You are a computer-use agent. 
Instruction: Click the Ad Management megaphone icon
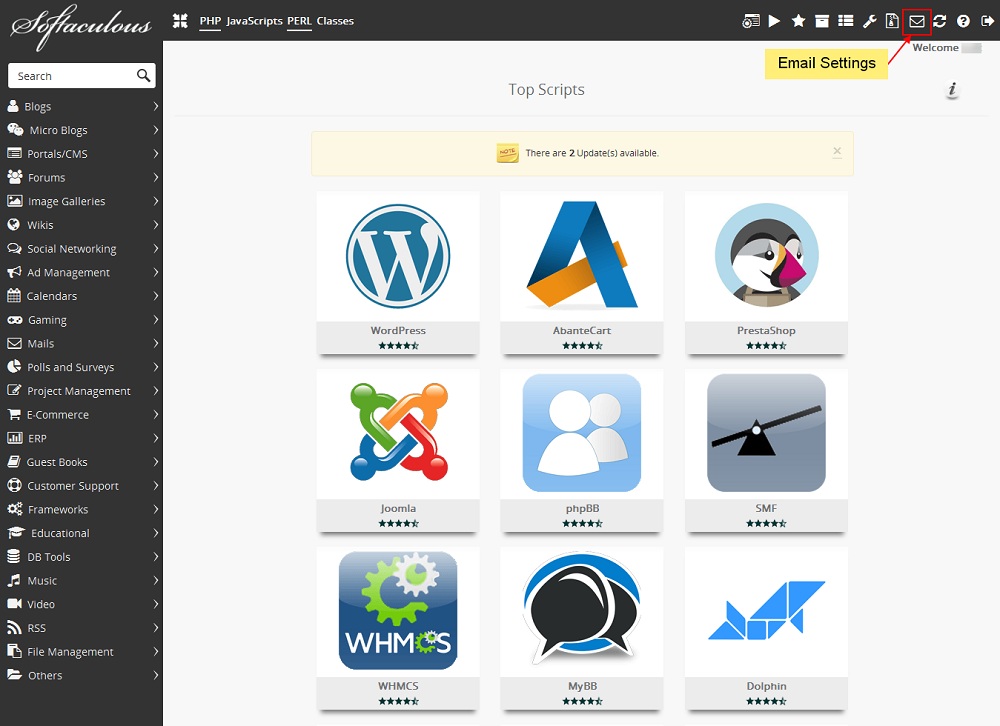click(x=14, y=272)
